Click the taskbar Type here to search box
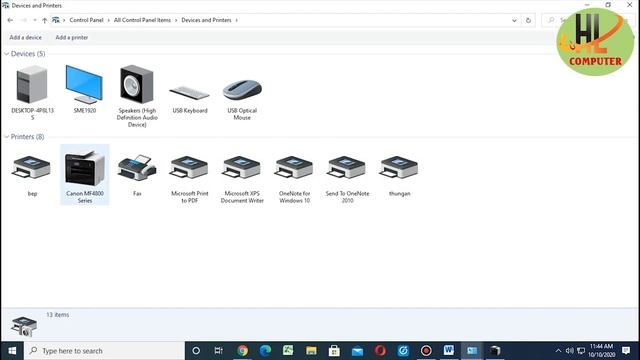Image resolution: width=640 pixels, height=360 pixels. point(104,351)
